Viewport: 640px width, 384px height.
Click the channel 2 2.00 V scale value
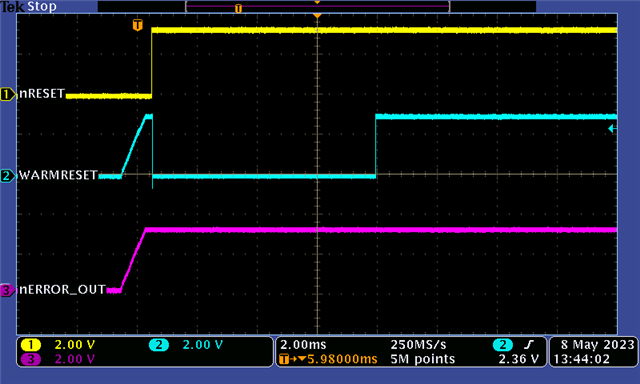202,345
